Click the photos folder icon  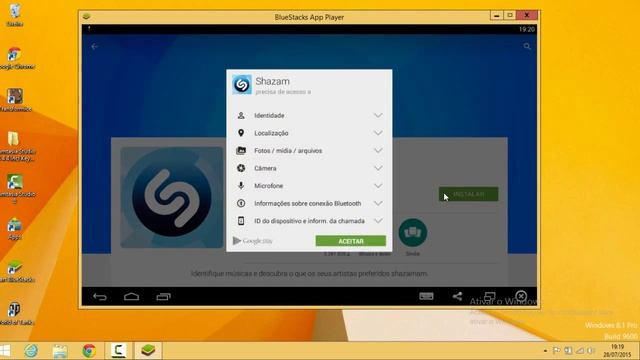(241, 151)
